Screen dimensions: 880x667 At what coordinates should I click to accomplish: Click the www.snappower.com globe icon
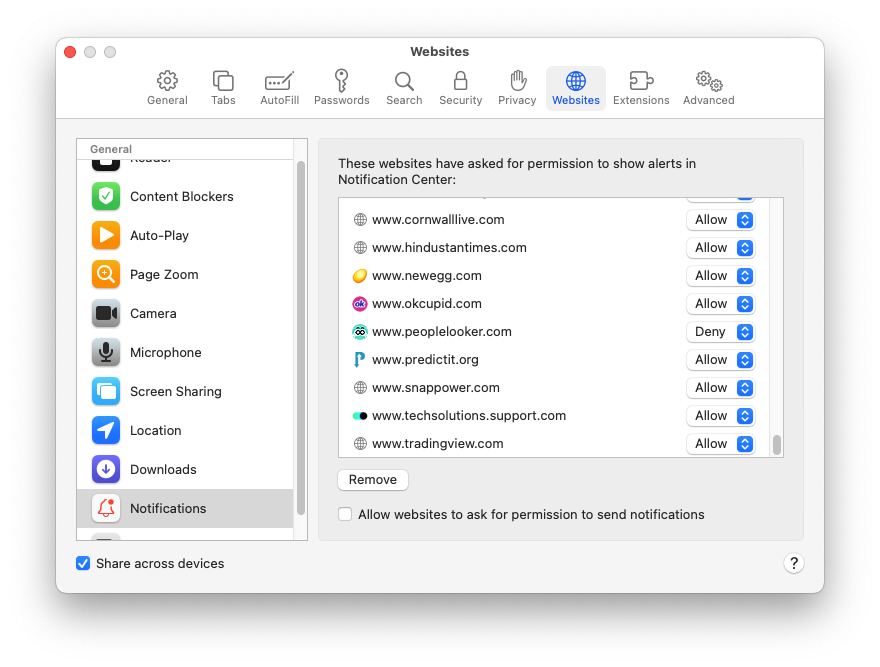coord(360,387)
